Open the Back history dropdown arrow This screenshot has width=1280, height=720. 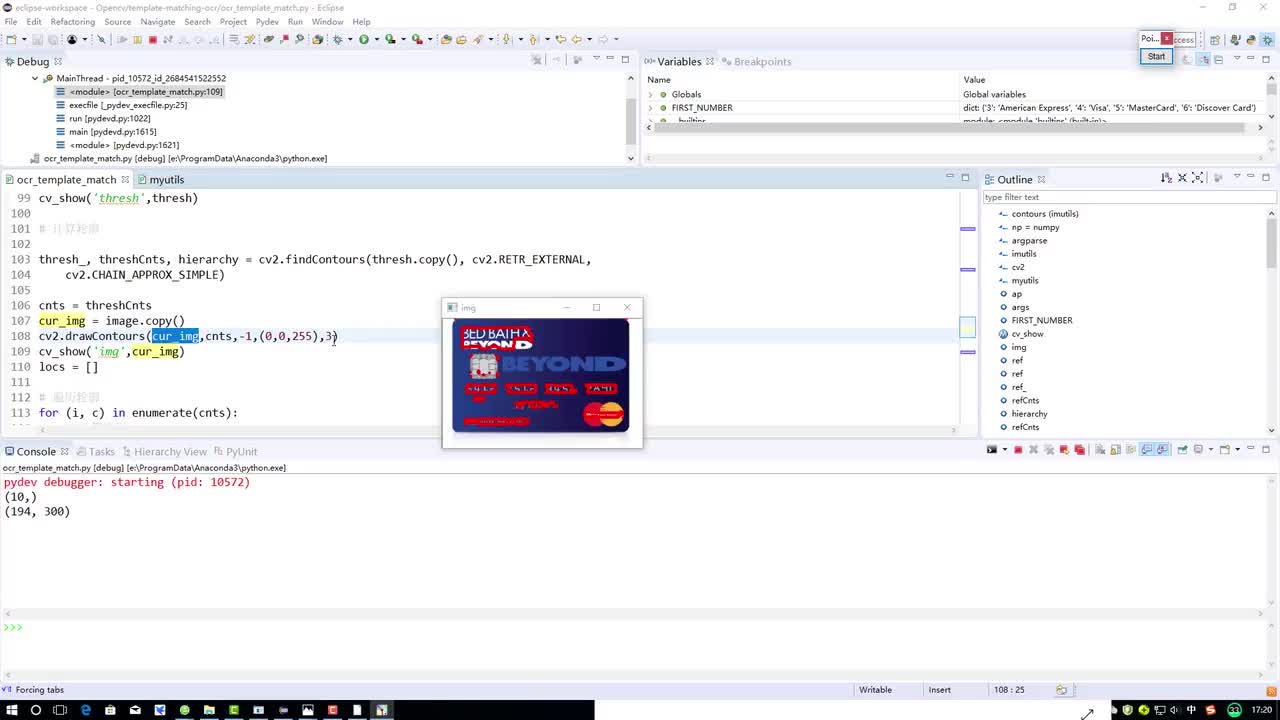pos(589,40)
